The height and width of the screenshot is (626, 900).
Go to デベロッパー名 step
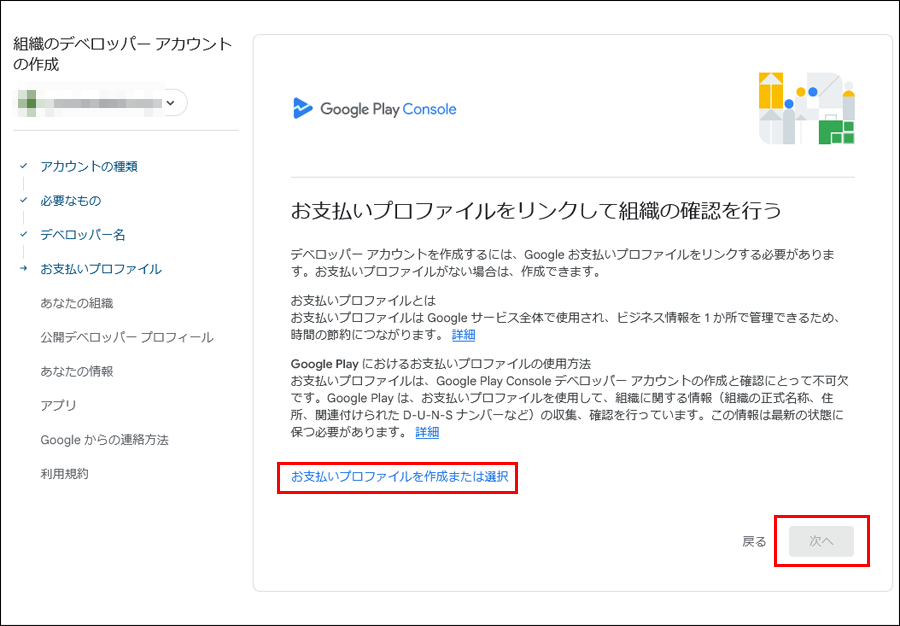pyautogui.click(x=83, y=235)
